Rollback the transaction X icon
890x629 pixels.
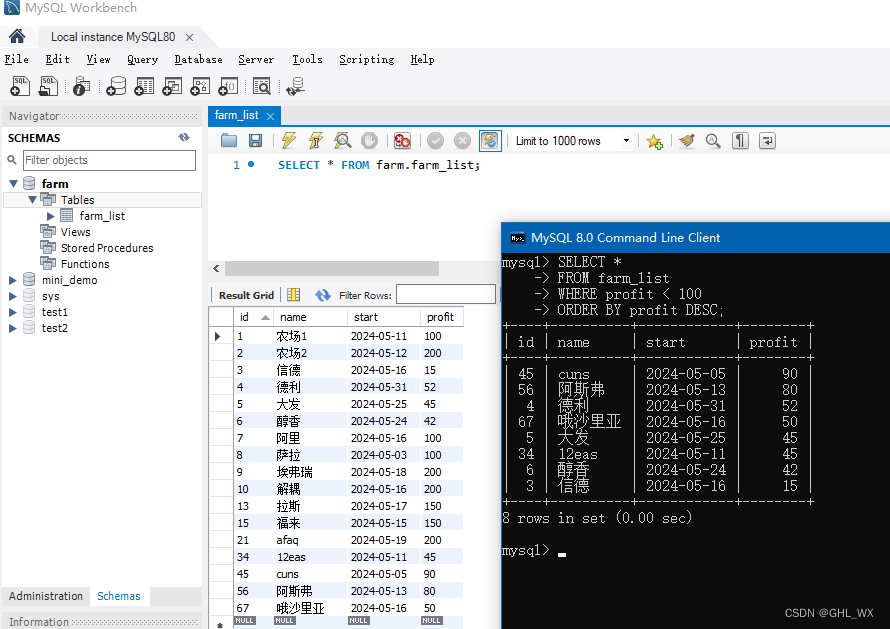pyautogui.click(x=463, y=140)
